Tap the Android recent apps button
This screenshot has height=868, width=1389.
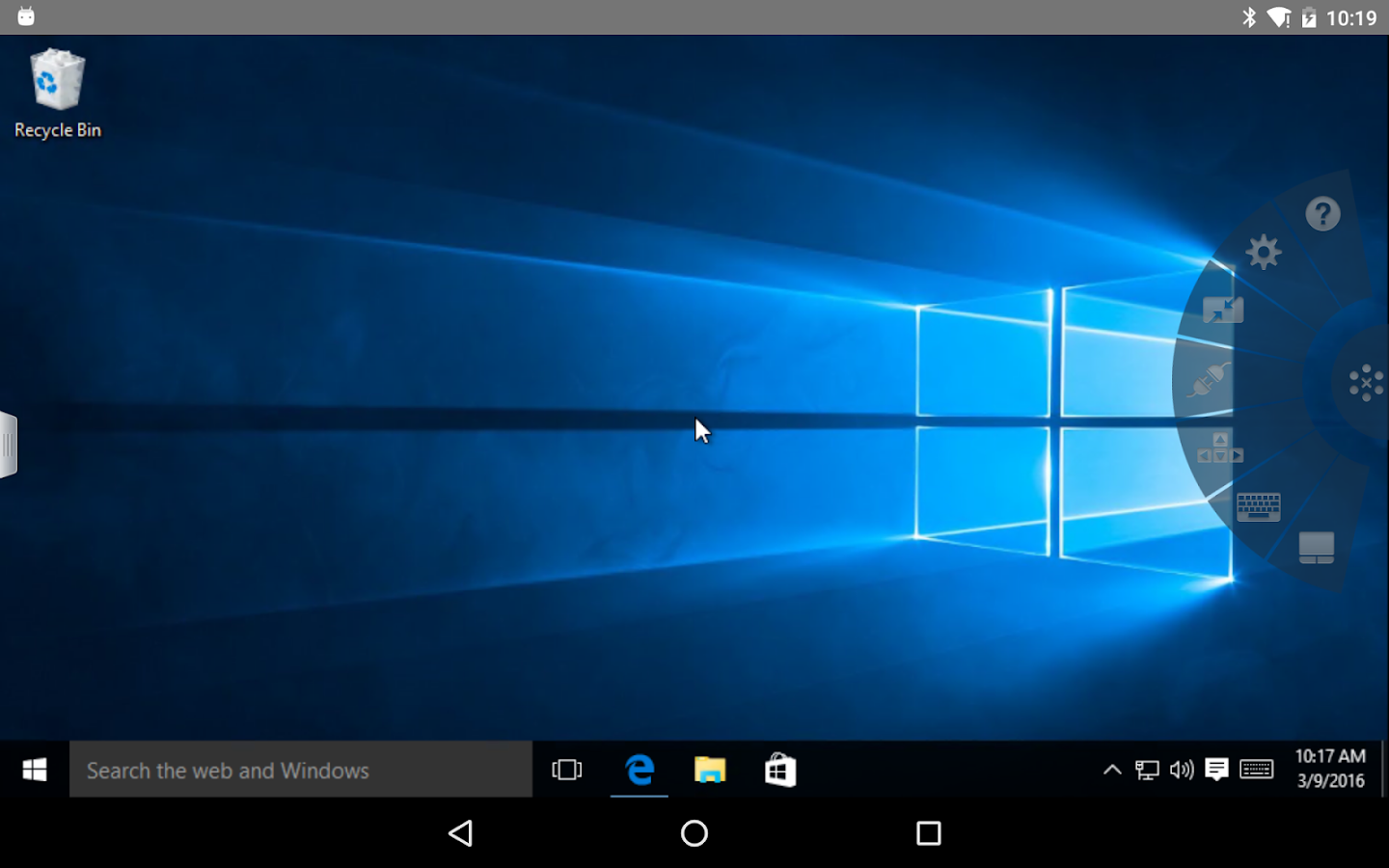coord(929,833)
